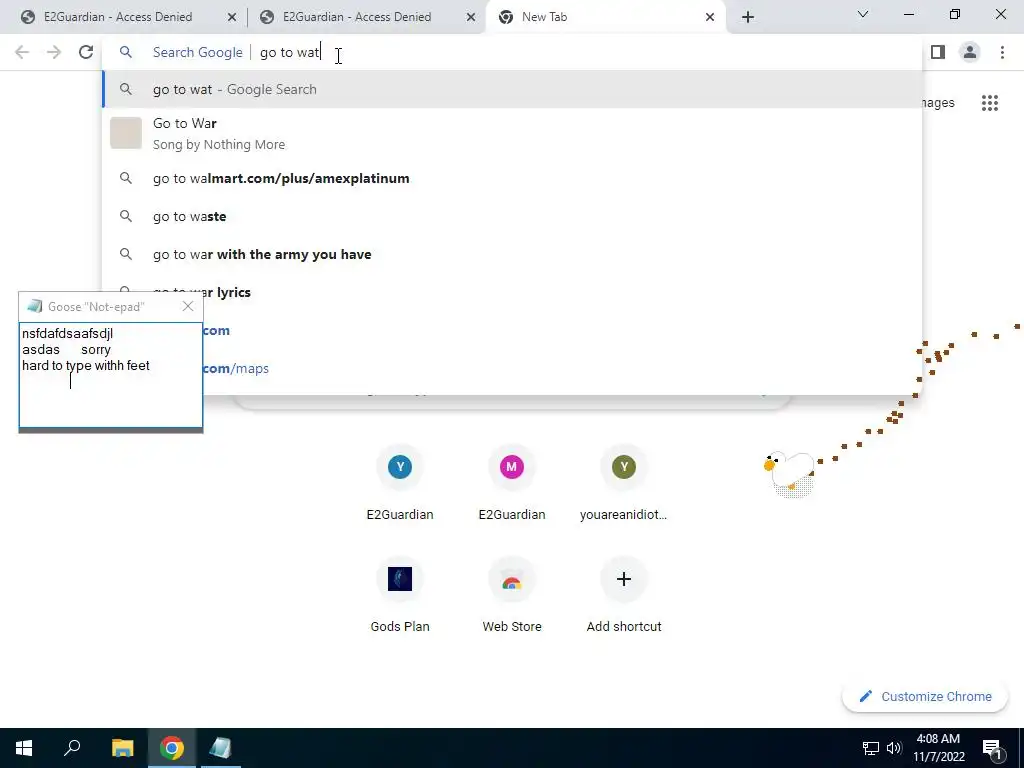Go back with the back arrow
The image size is (1024, 768).
tap(22, 52)
